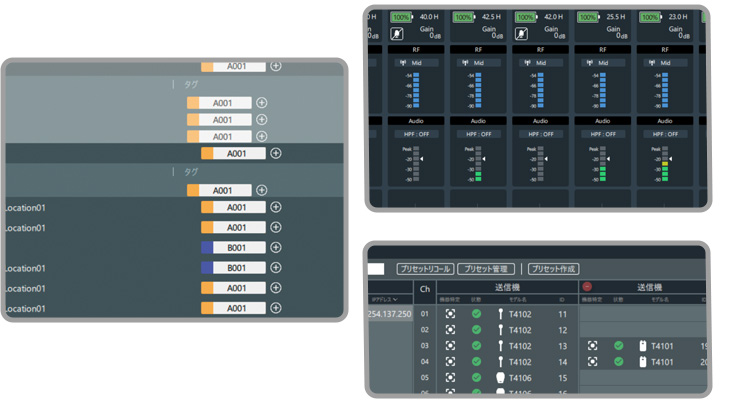Image resolution: width=734 pixels, height=400 pixels.
Task: Toggle HPF : OFF on the 42.0 H channel
Action: click(x=541, y=134)
